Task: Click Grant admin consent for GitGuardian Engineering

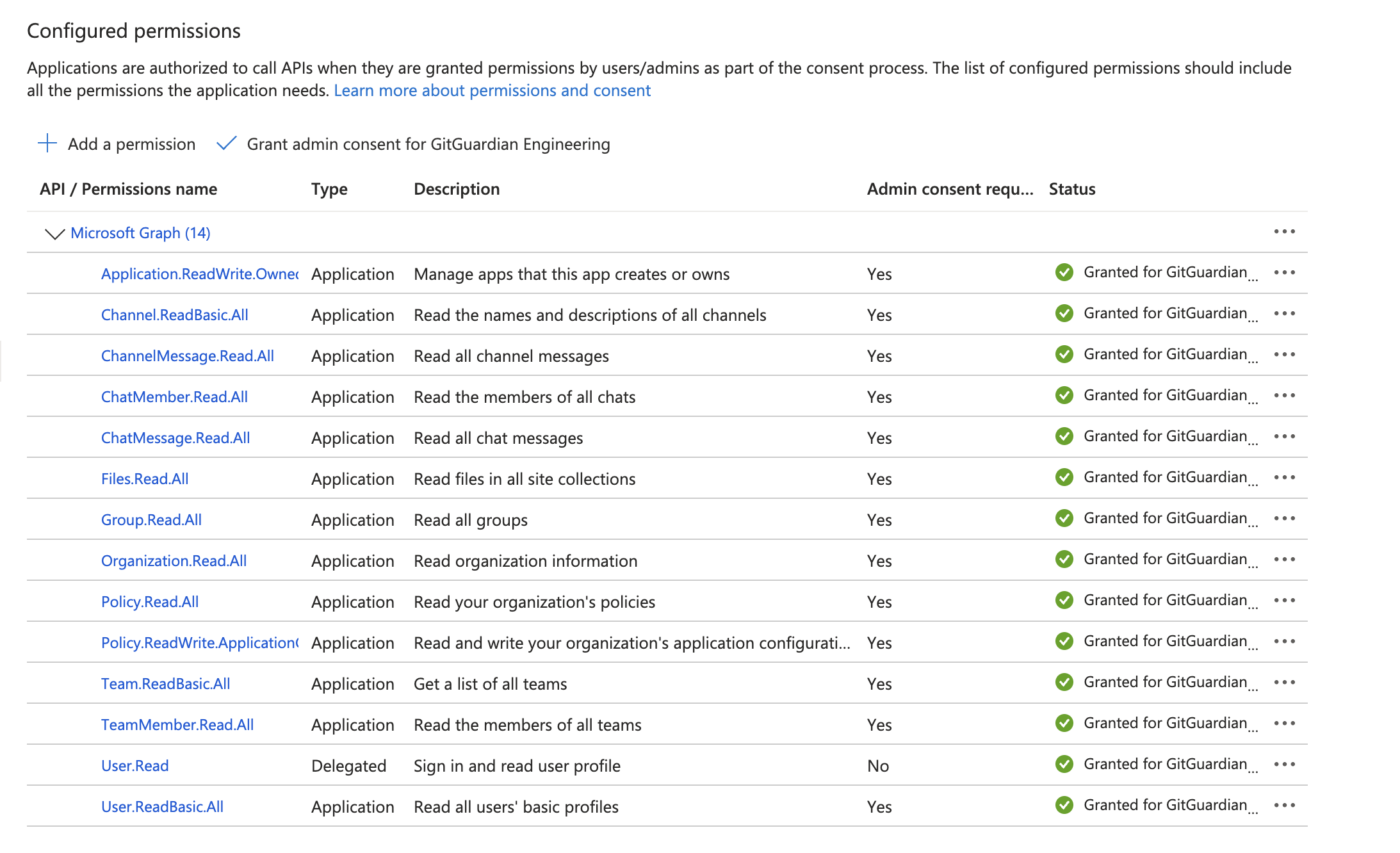Action: [x=413, y=144]
